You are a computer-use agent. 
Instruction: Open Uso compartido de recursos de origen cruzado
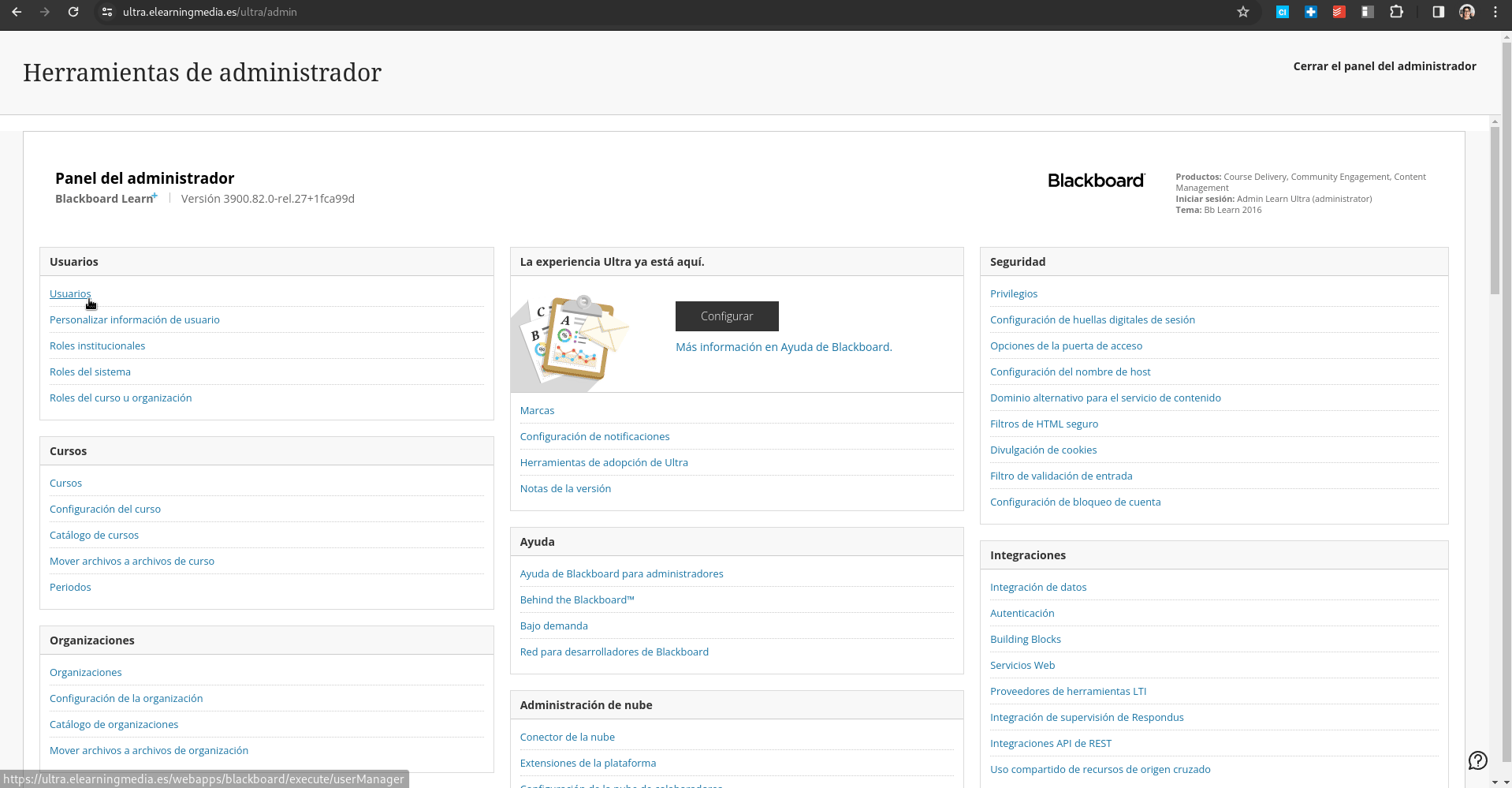[1100, 769]
